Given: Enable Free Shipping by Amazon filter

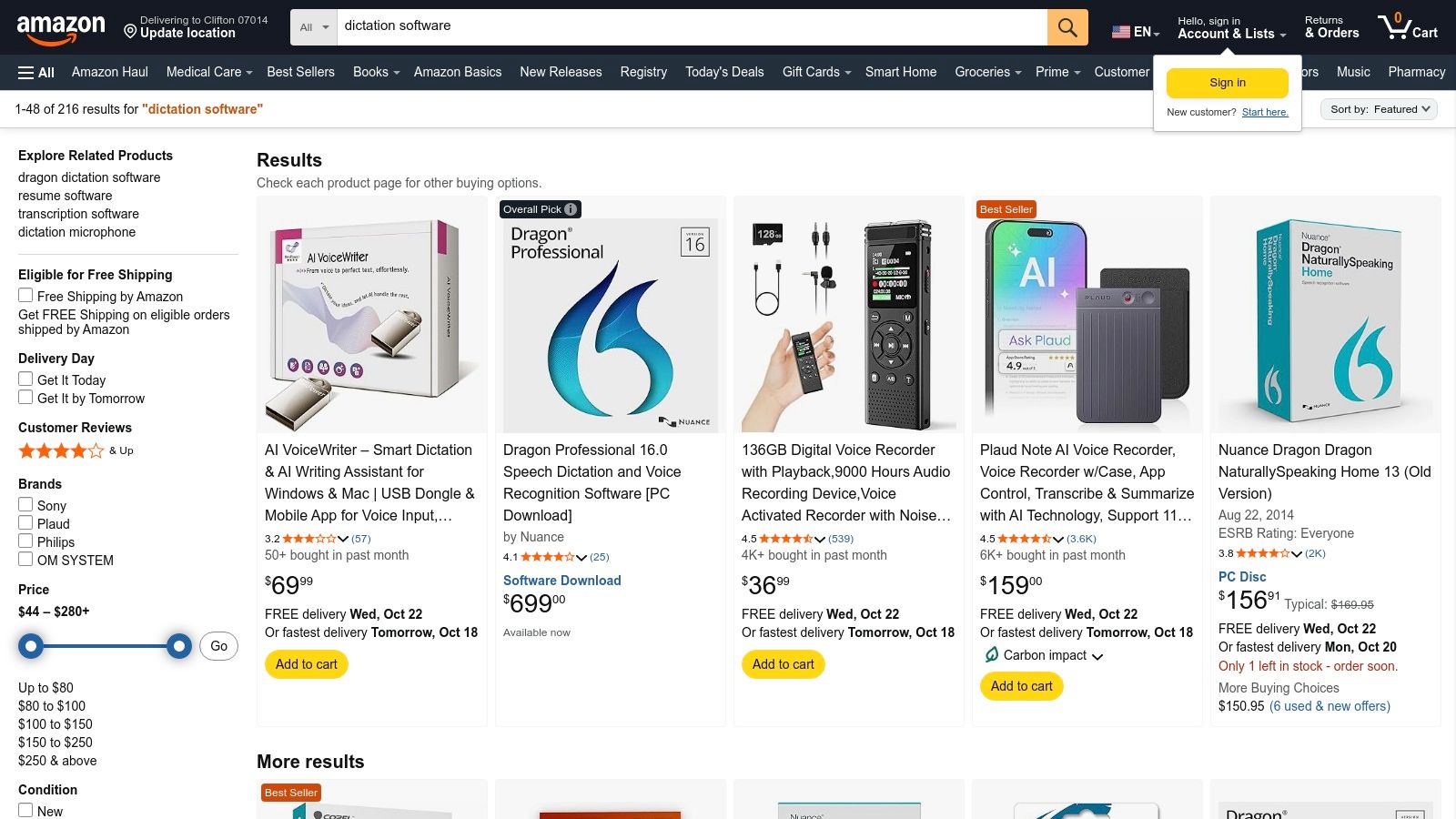Looking at the screenshot, I should pos(25,295).
